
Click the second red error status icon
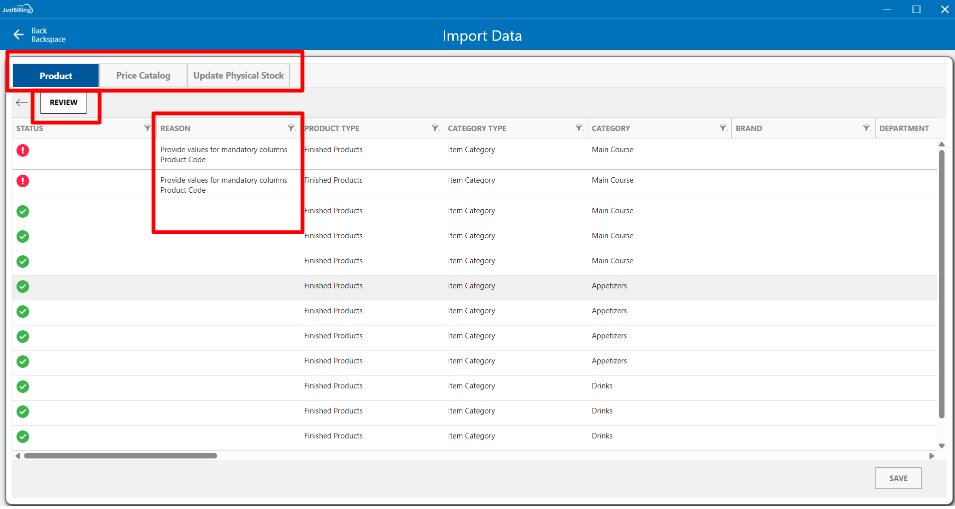point(23,181)
